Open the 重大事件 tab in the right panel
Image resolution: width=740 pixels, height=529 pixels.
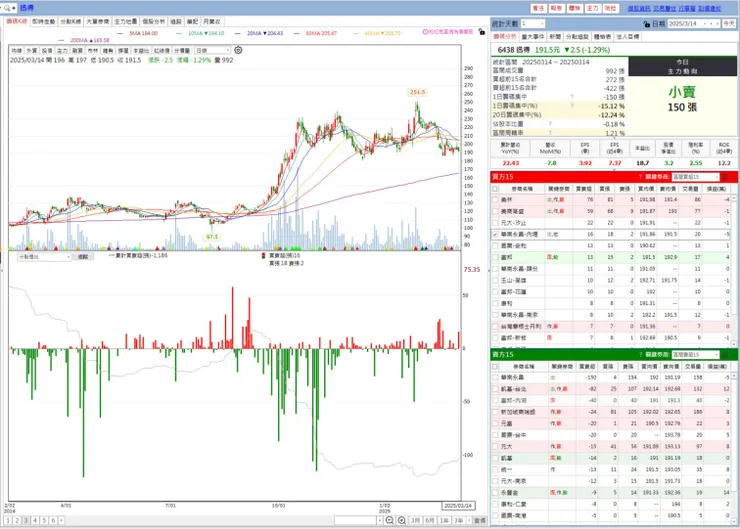533,36
